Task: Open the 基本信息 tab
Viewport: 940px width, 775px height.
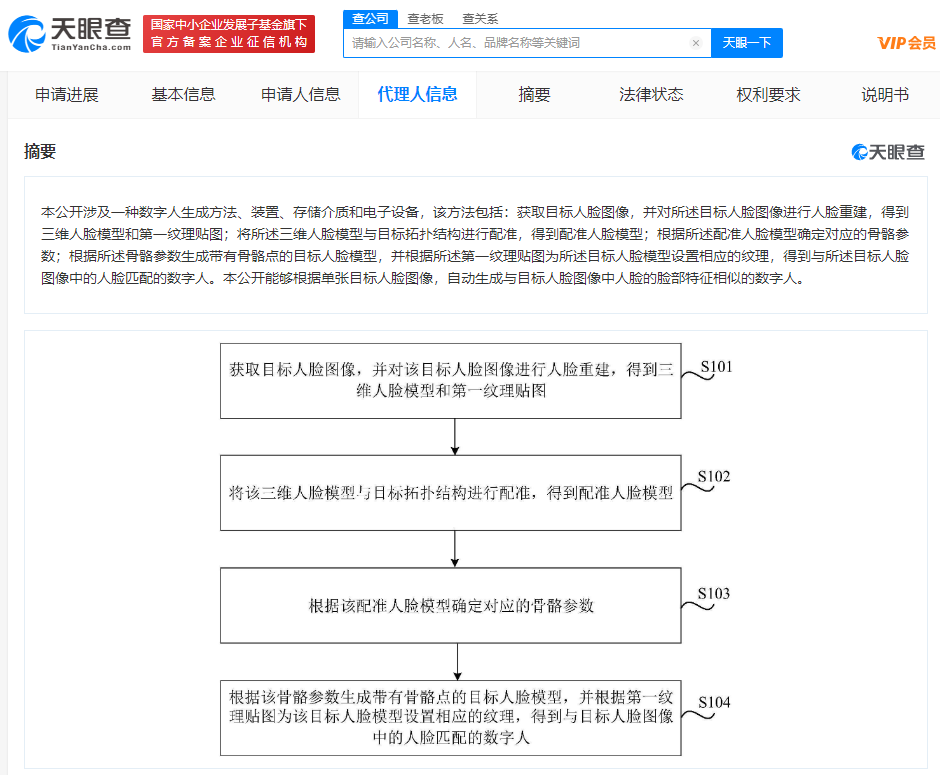Action: 183,95
